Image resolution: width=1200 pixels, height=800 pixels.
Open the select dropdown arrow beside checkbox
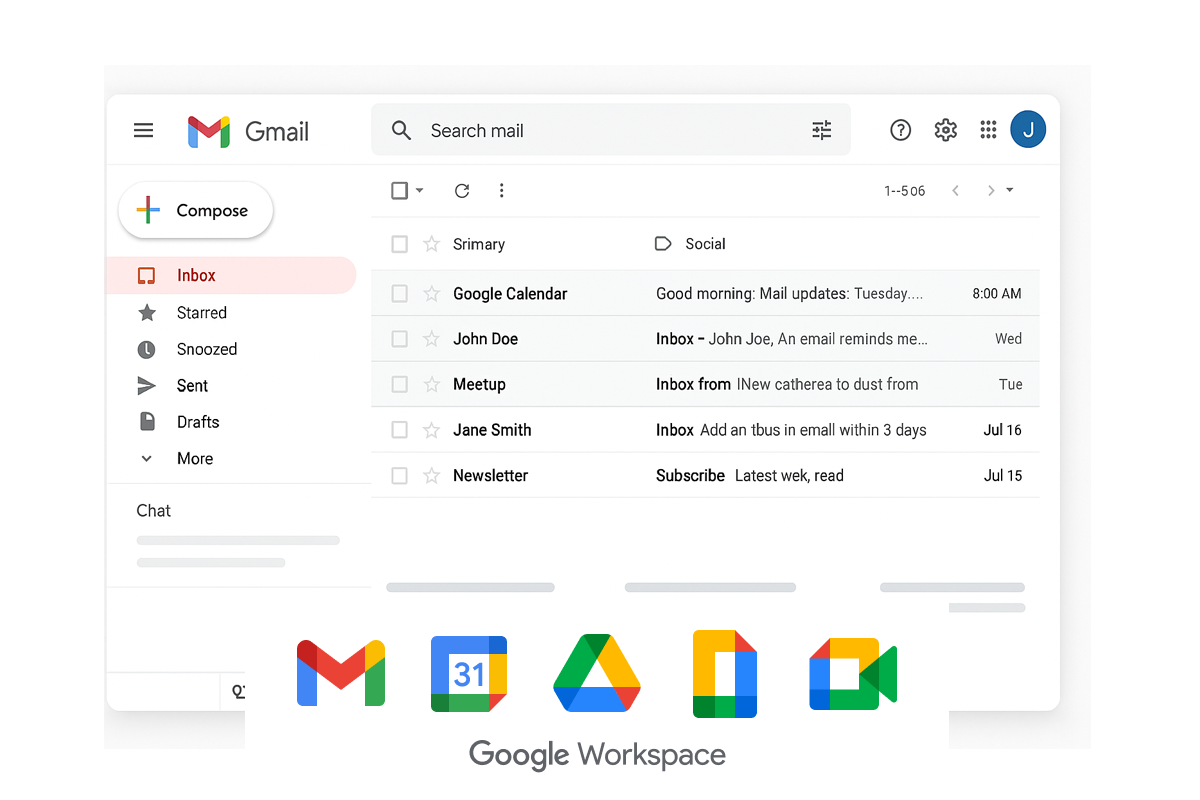pyautogui.click(x=419, y=190)
